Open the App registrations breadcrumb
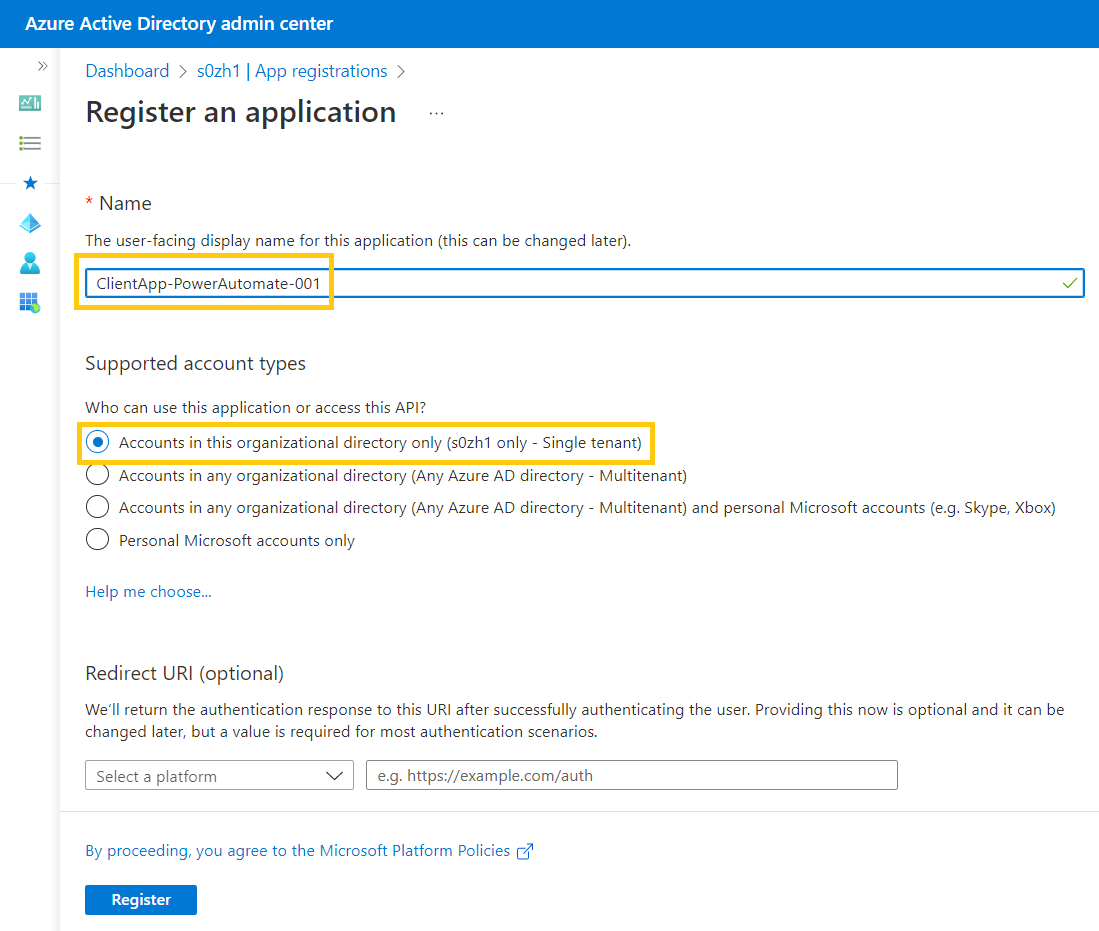Image resolution: width=1099 pixels, height=931 pixels. 321,71
